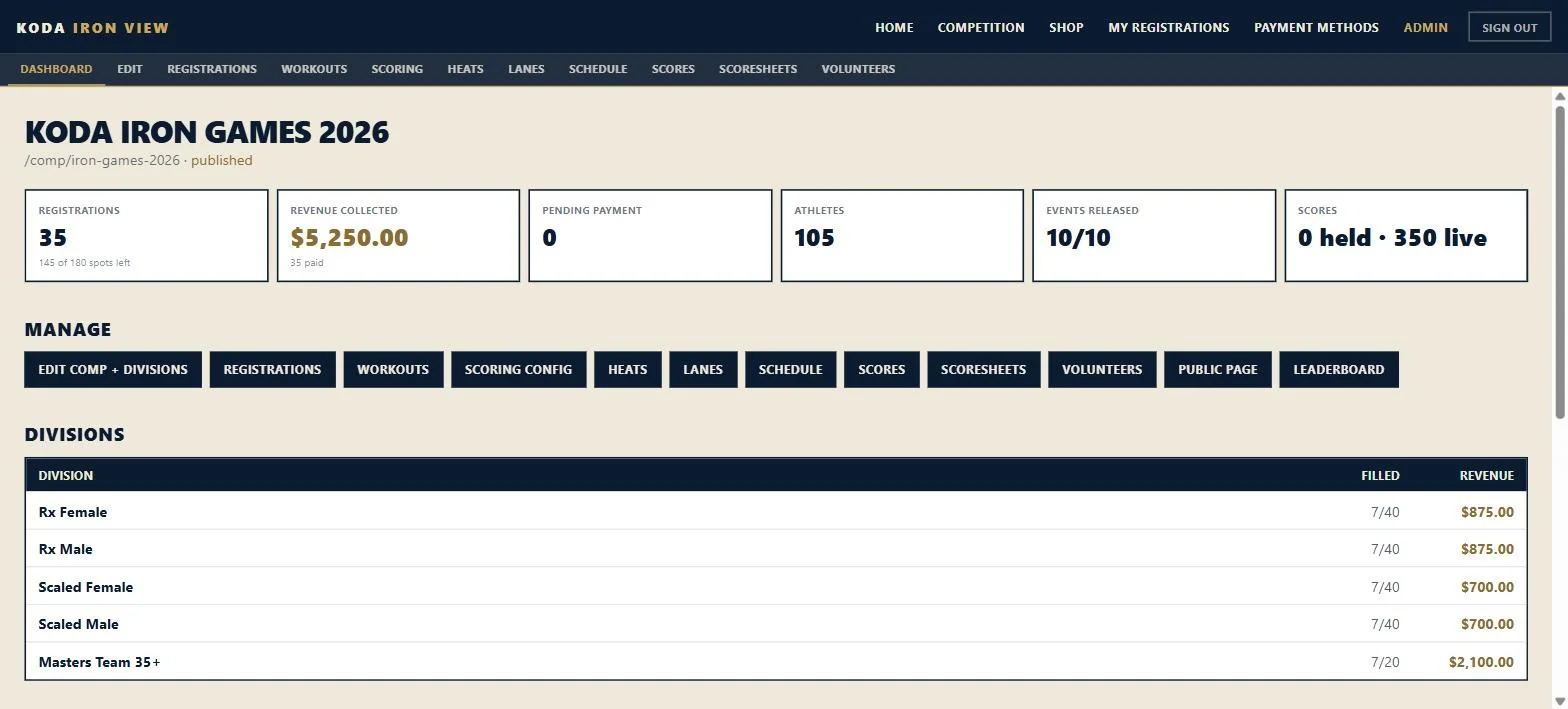The height and width of the screenshot is (709, 1568).
Task: Click the '0 held · 350 live' scores value
Action: coord(1392,238)
